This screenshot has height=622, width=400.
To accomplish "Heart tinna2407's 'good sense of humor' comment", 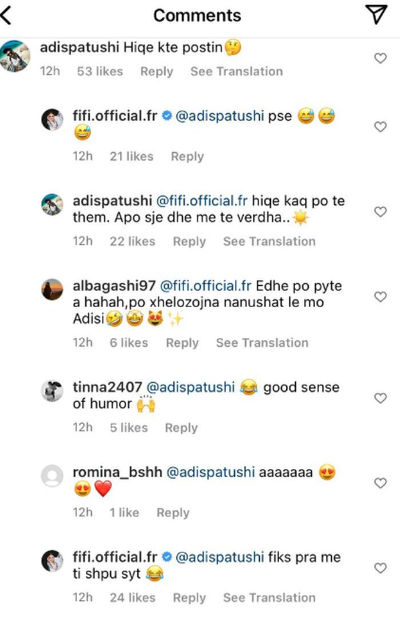I will tap(381, 398).
